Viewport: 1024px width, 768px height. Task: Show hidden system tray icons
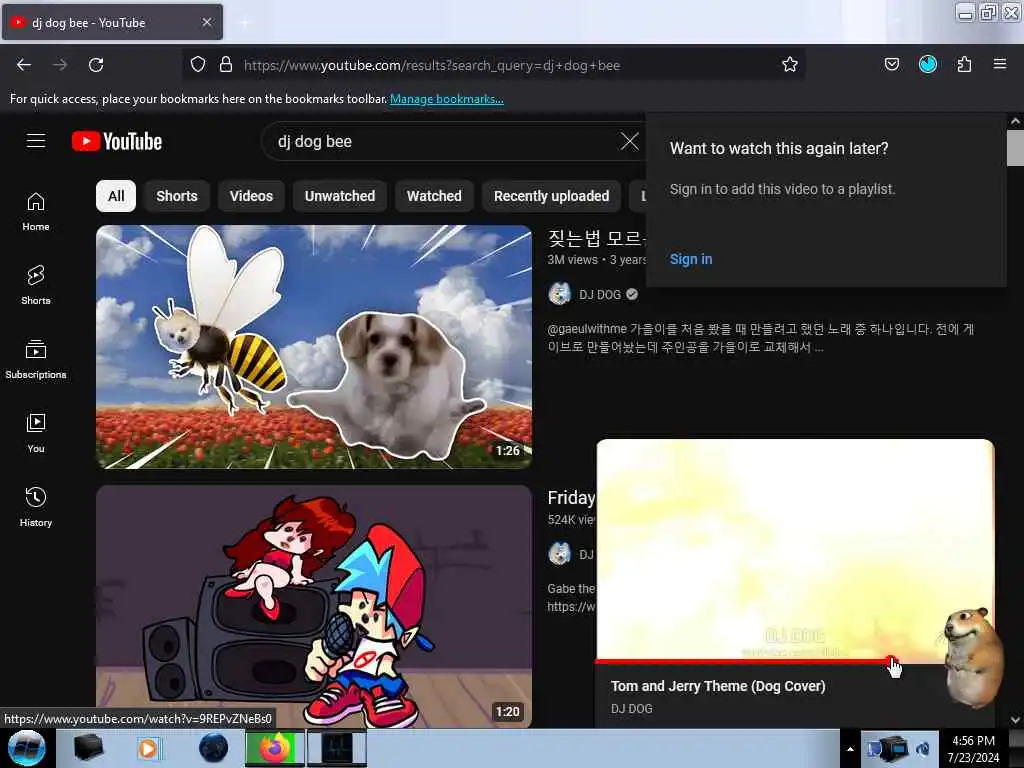850,749
